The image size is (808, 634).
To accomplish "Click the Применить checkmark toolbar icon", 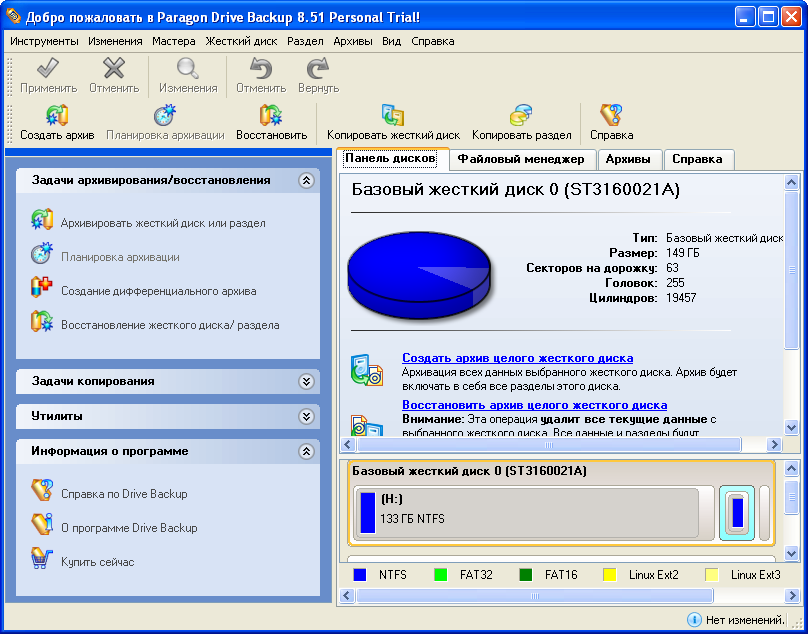I will 48,69.
